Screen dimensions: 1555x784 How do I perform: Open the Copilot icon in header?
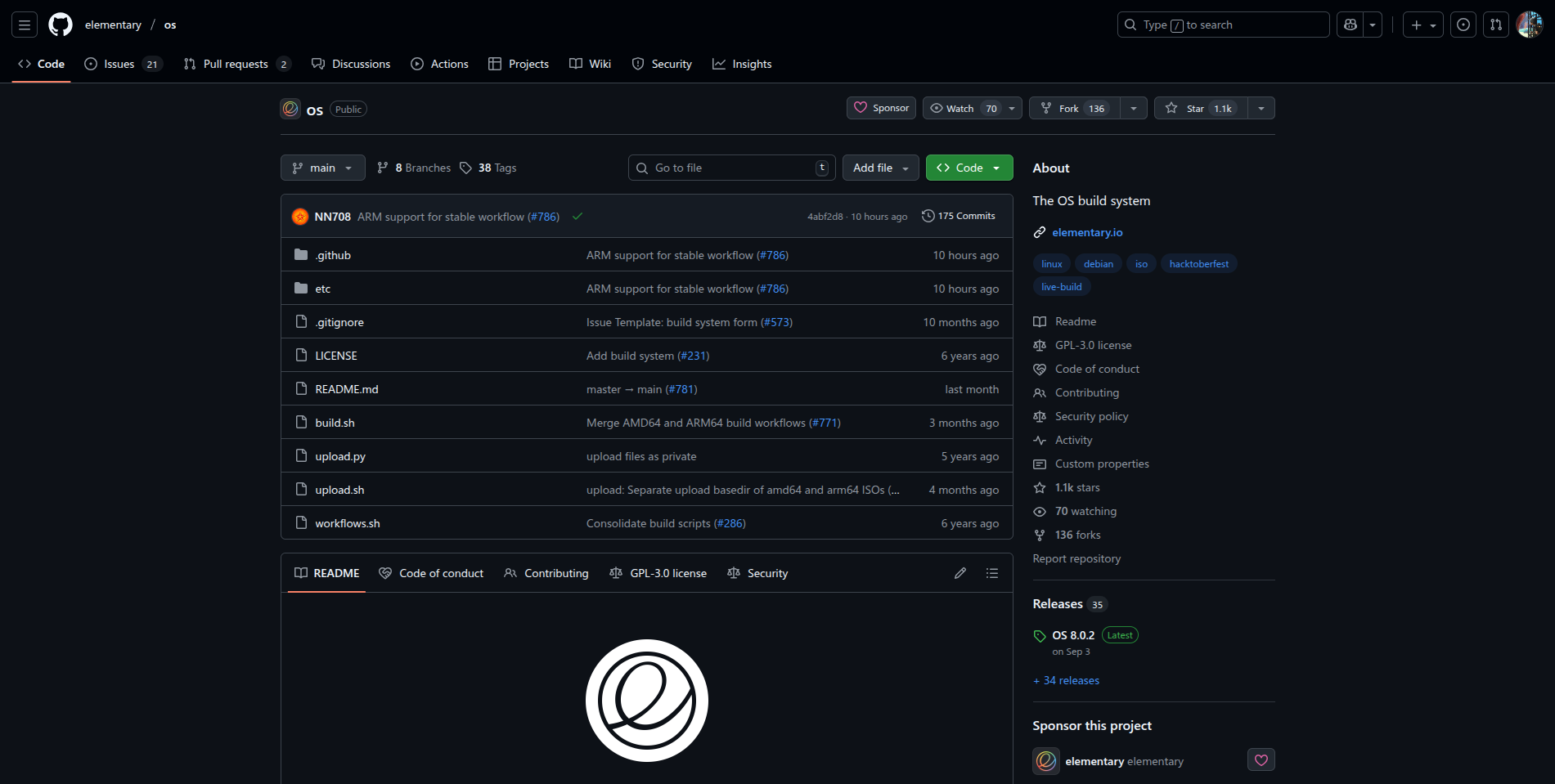pos(1350,25)
